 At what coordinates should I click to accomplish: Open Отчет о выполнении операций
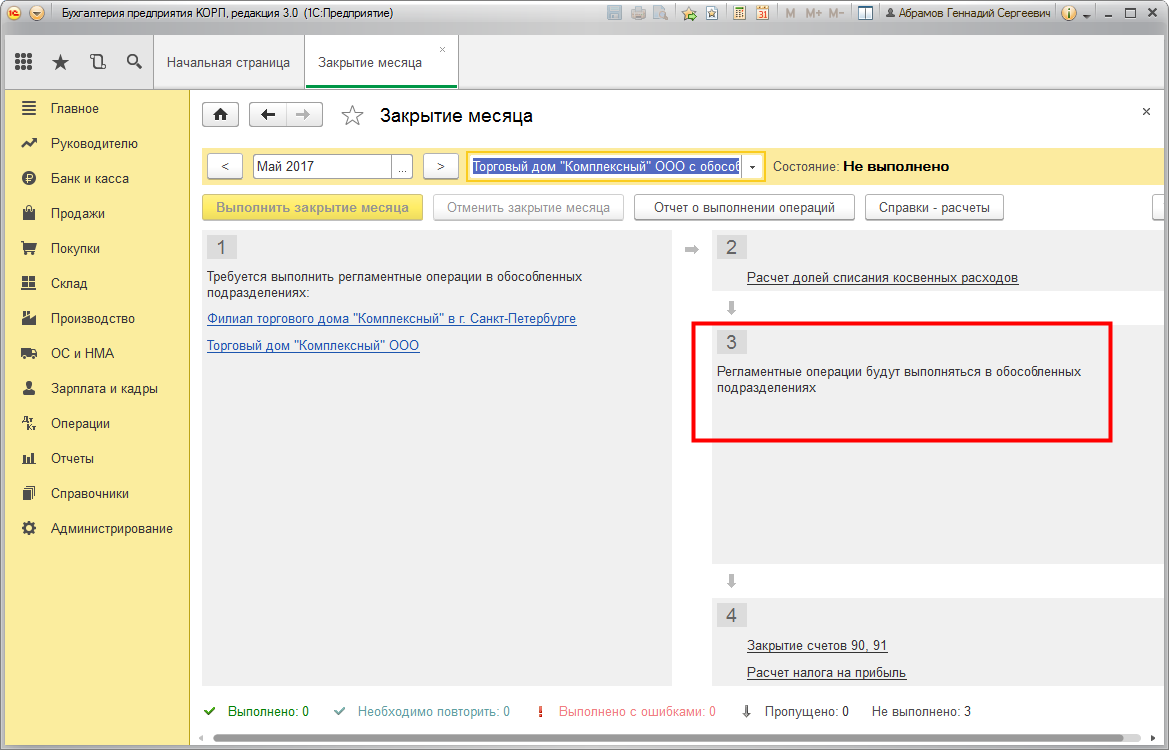coord(744,207)
